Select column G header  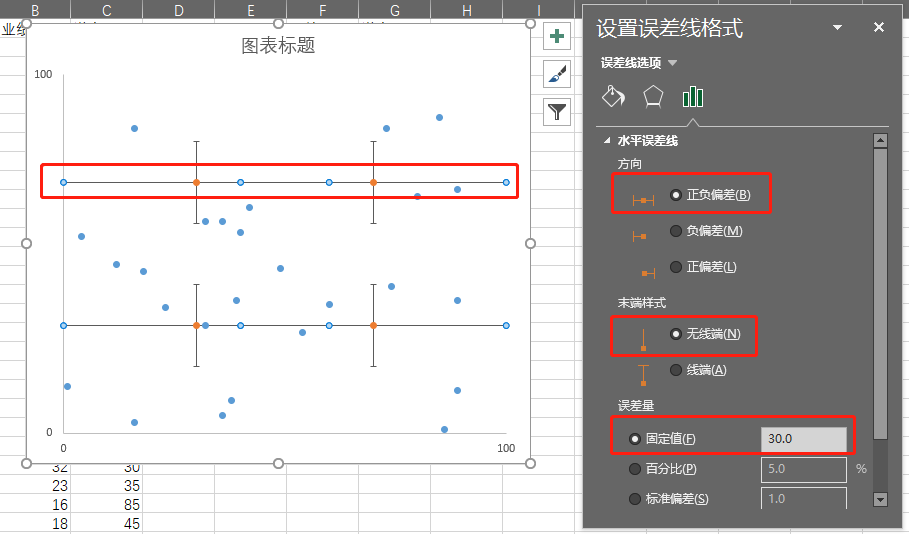394,9
